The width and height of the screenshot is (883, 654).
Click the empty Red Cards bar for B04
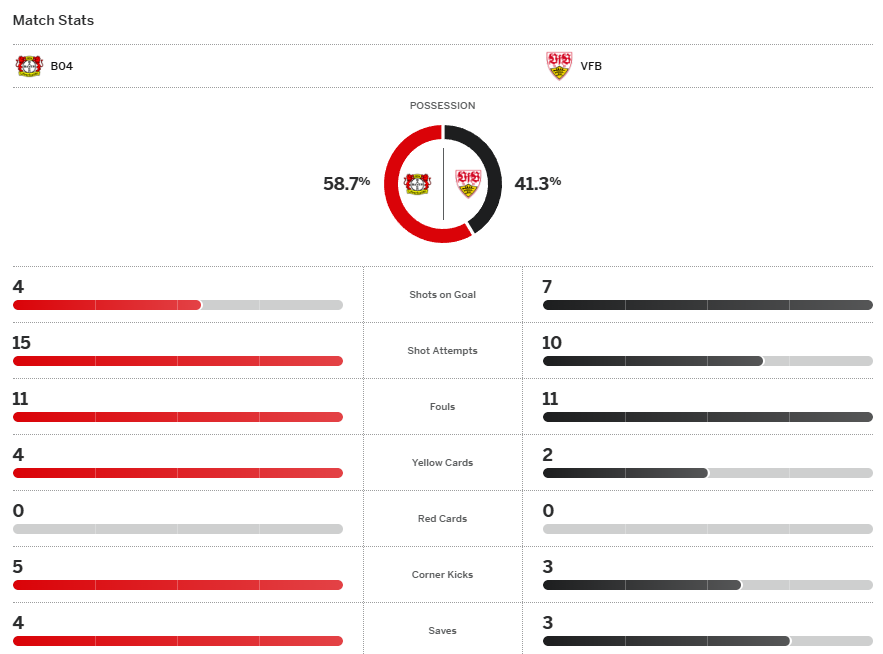click(178, 529)
